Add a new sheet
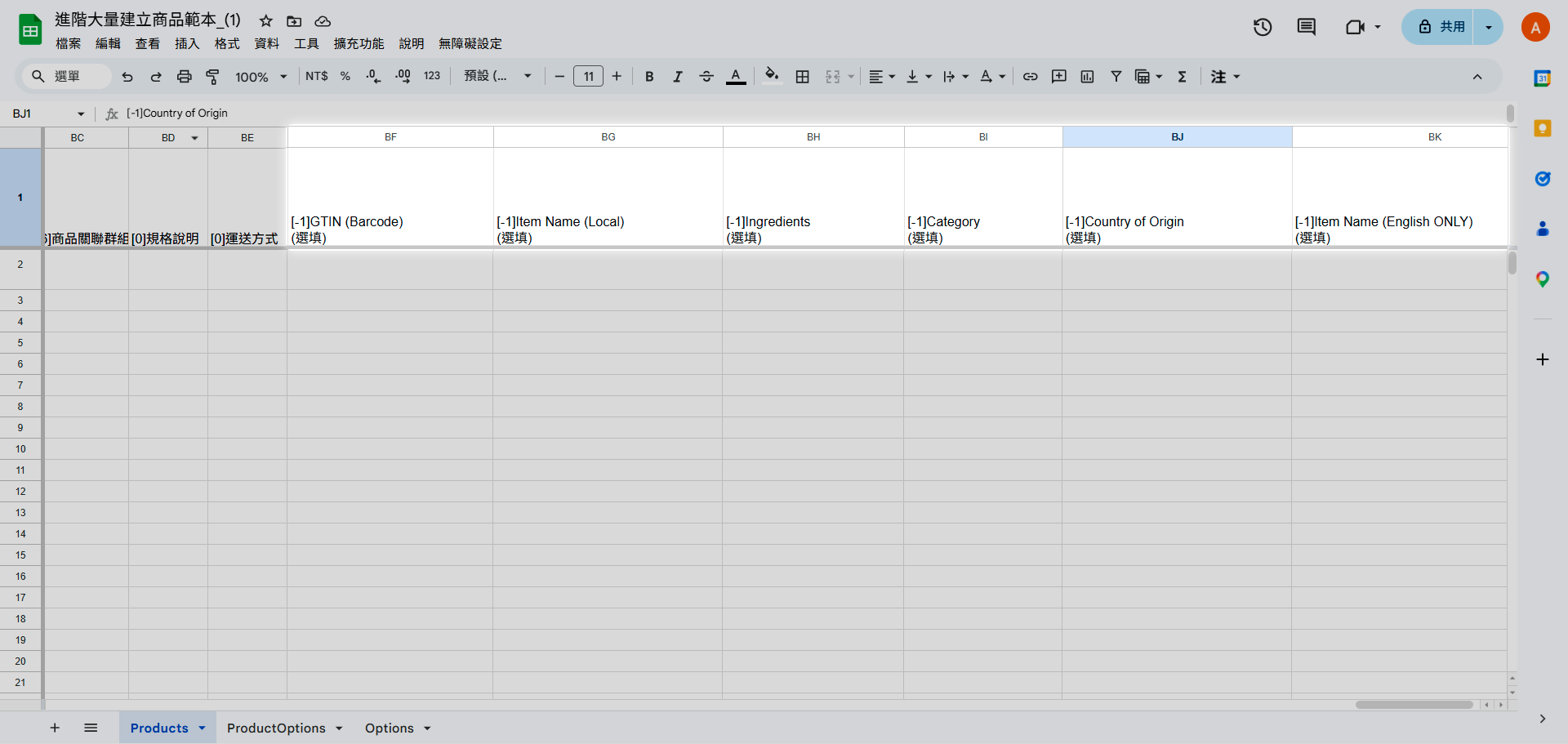 [x=55, y=728]
